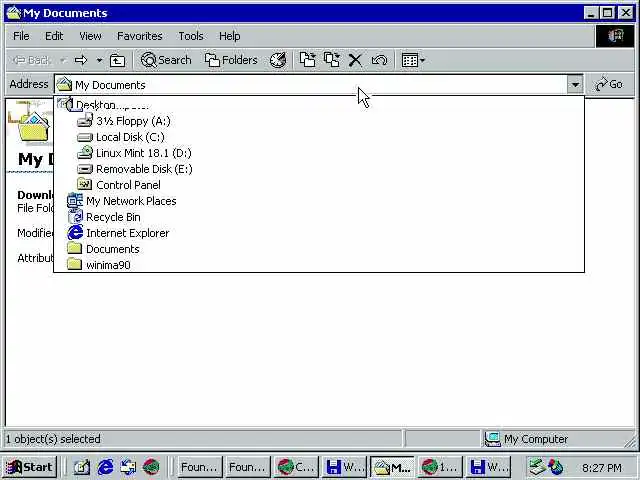Click the Move To toolbar icon
The width and height of the screenshot is (640, 480).
click(x=307, y=60)
